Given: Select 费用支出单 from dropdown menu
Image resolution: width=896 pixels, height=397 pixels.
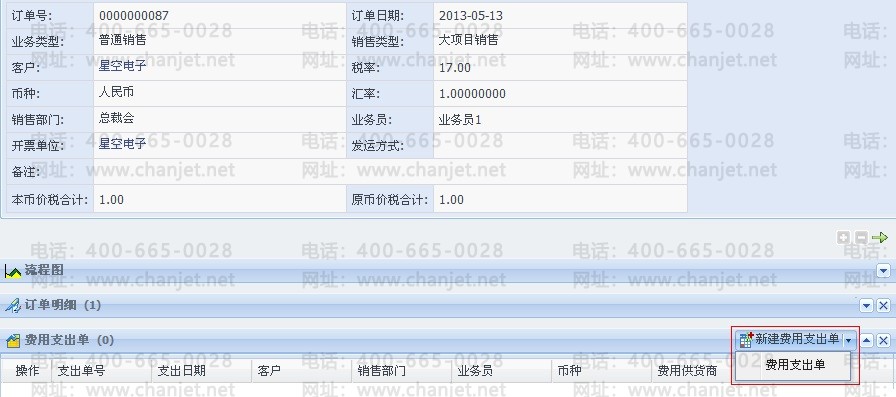Looking at the screenshot, I should click(795, 365).
